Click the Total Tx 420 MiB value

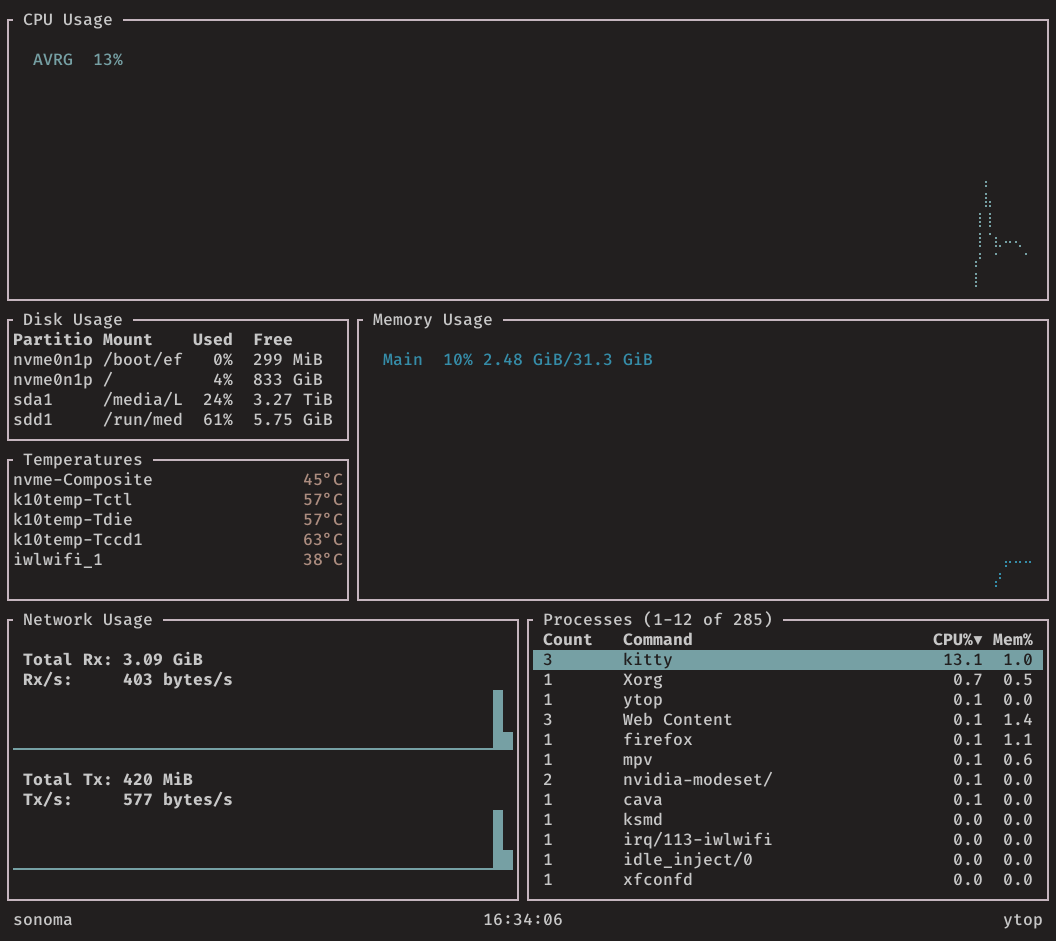click(x=108, y=779)
